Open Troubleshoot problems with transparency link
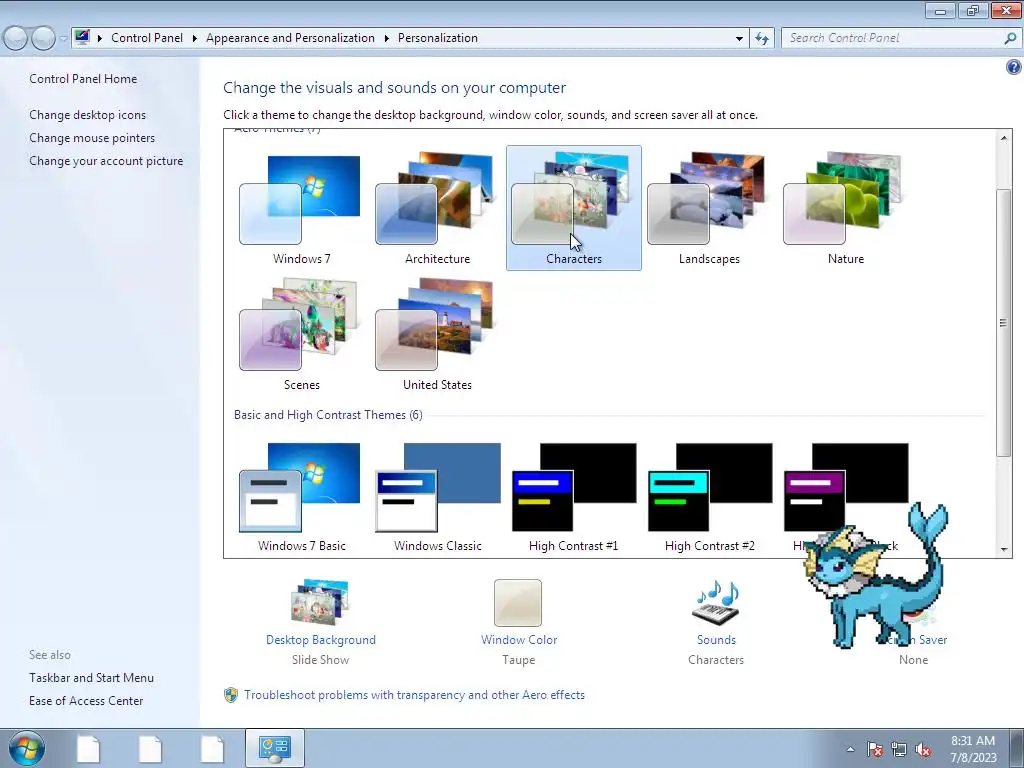 [x=414, y=695]
